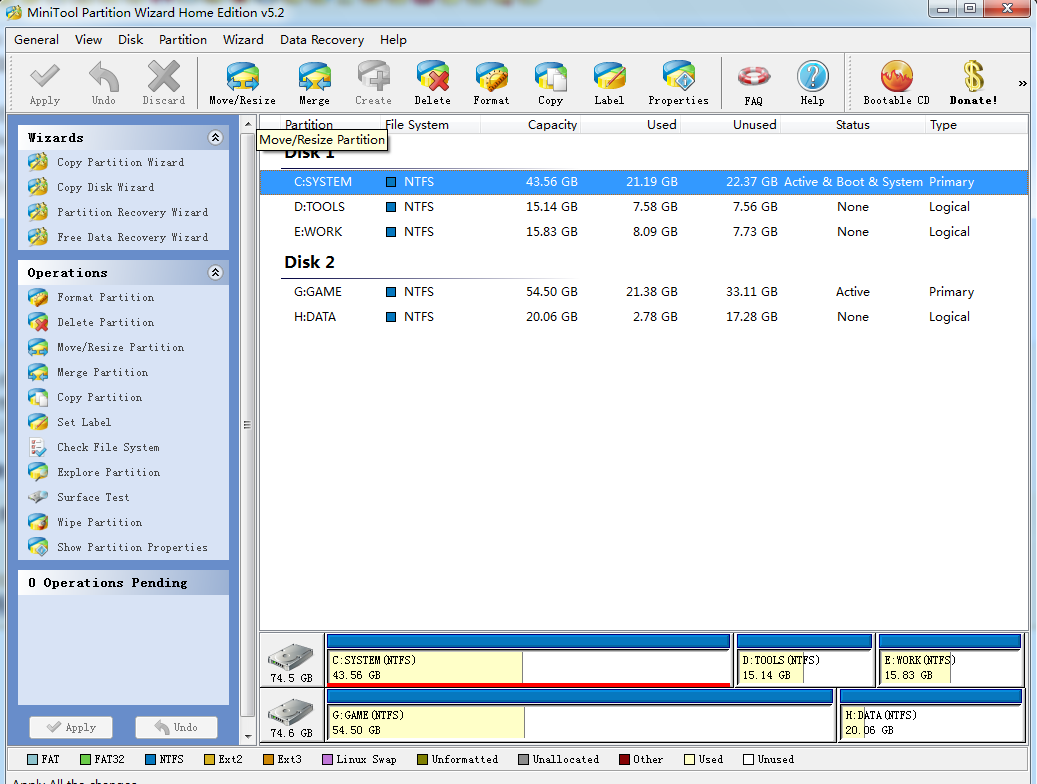
Task: Start the Partition Recovery Wizard
Action: [132, 212]
